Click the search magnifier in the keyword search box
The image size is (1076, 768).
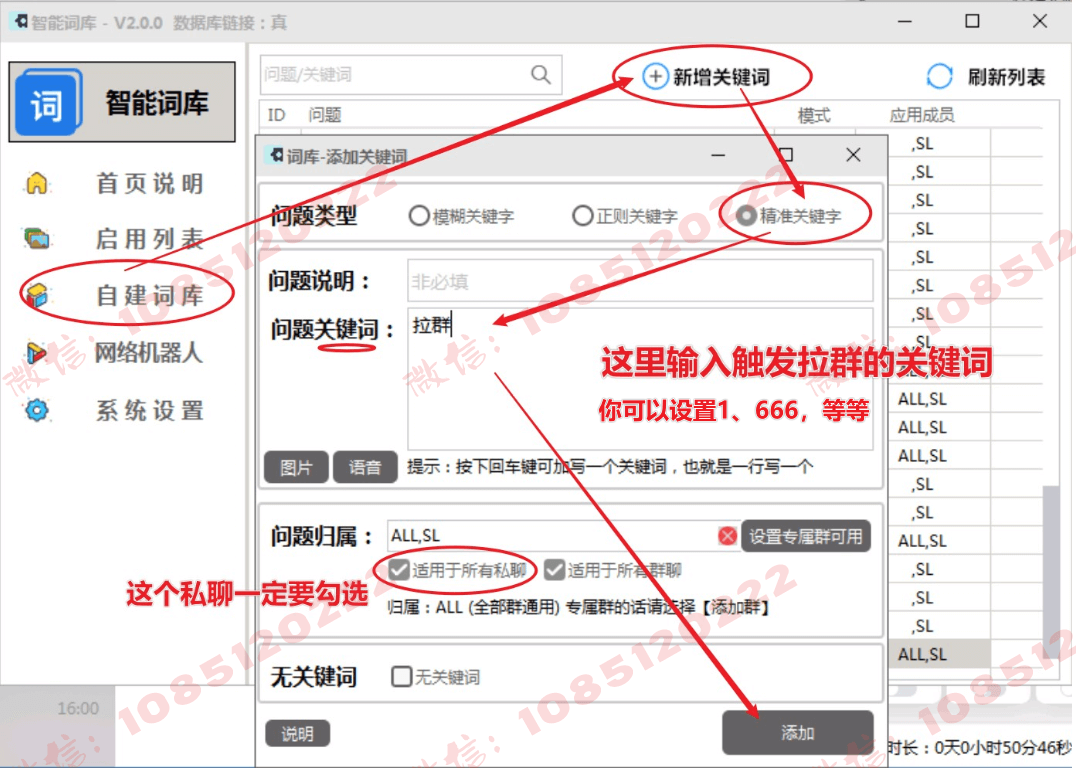[541, 74]
